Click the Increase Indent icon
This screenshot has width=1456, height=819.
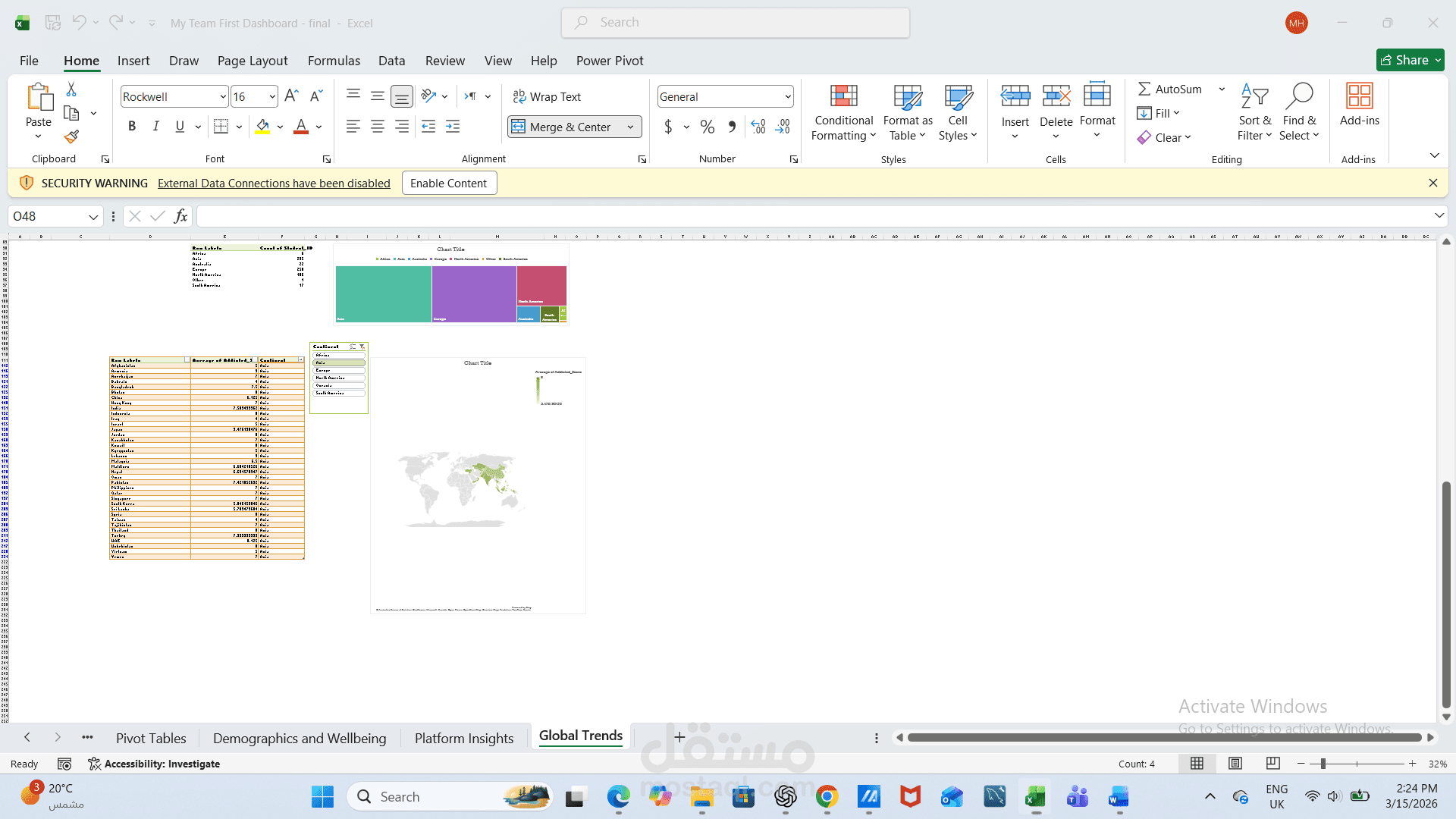pyautogui.click(x=453, y=127)
